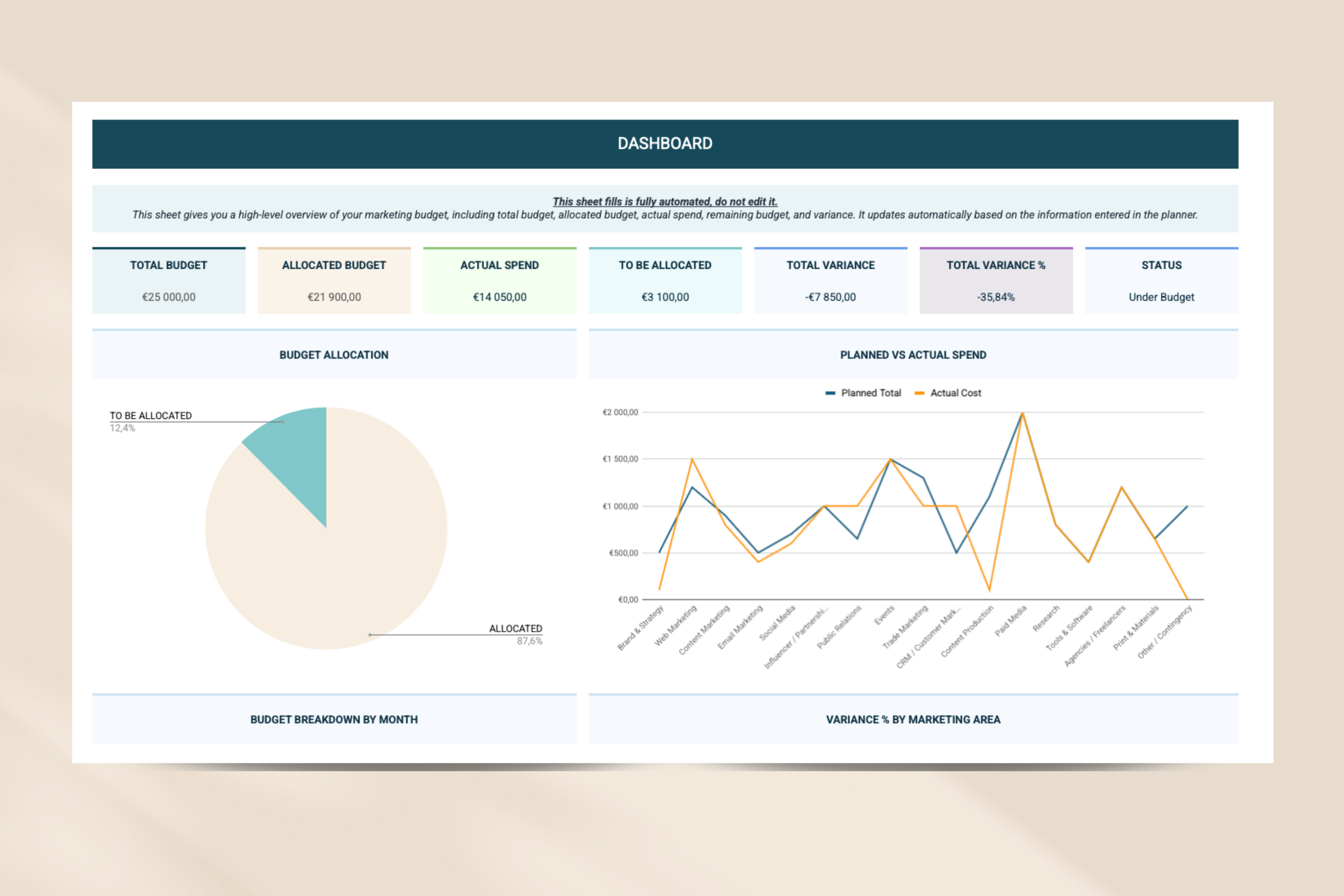Click the Other / Contingency axis label
Screen dimensions: 1344x896
coord(1164,632)
